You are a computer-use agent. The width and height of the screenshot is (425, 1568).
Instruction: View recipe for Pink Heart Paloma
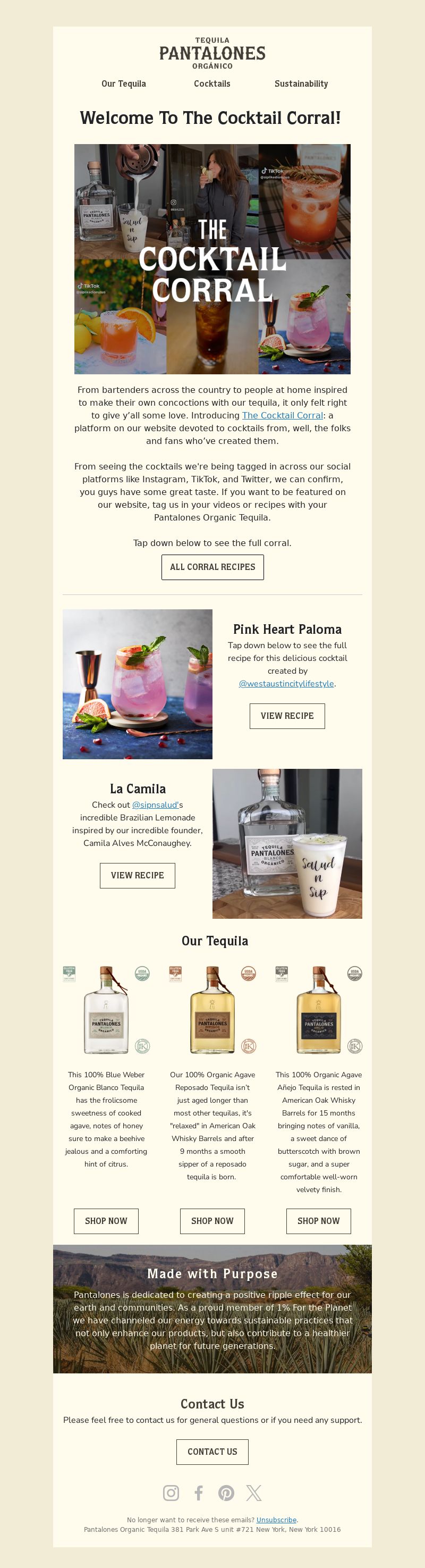tap(287, 716)
